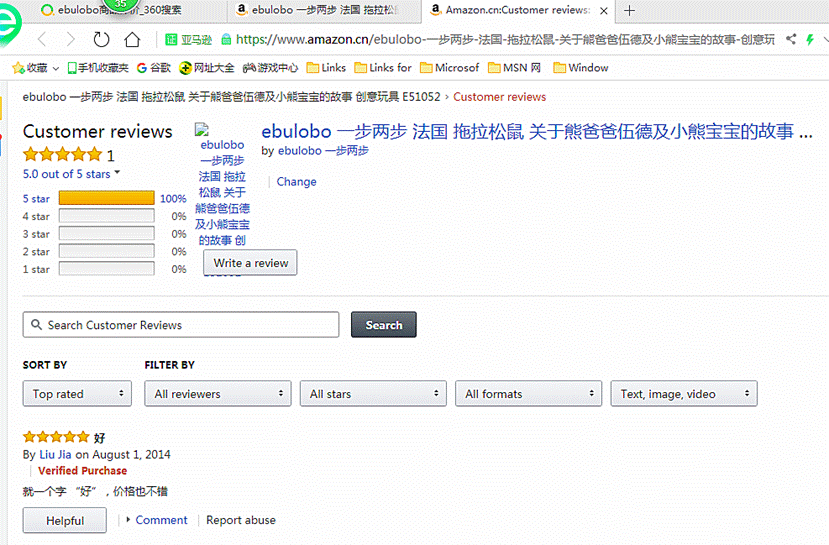Mark the review as Helpful

[65, 521]
